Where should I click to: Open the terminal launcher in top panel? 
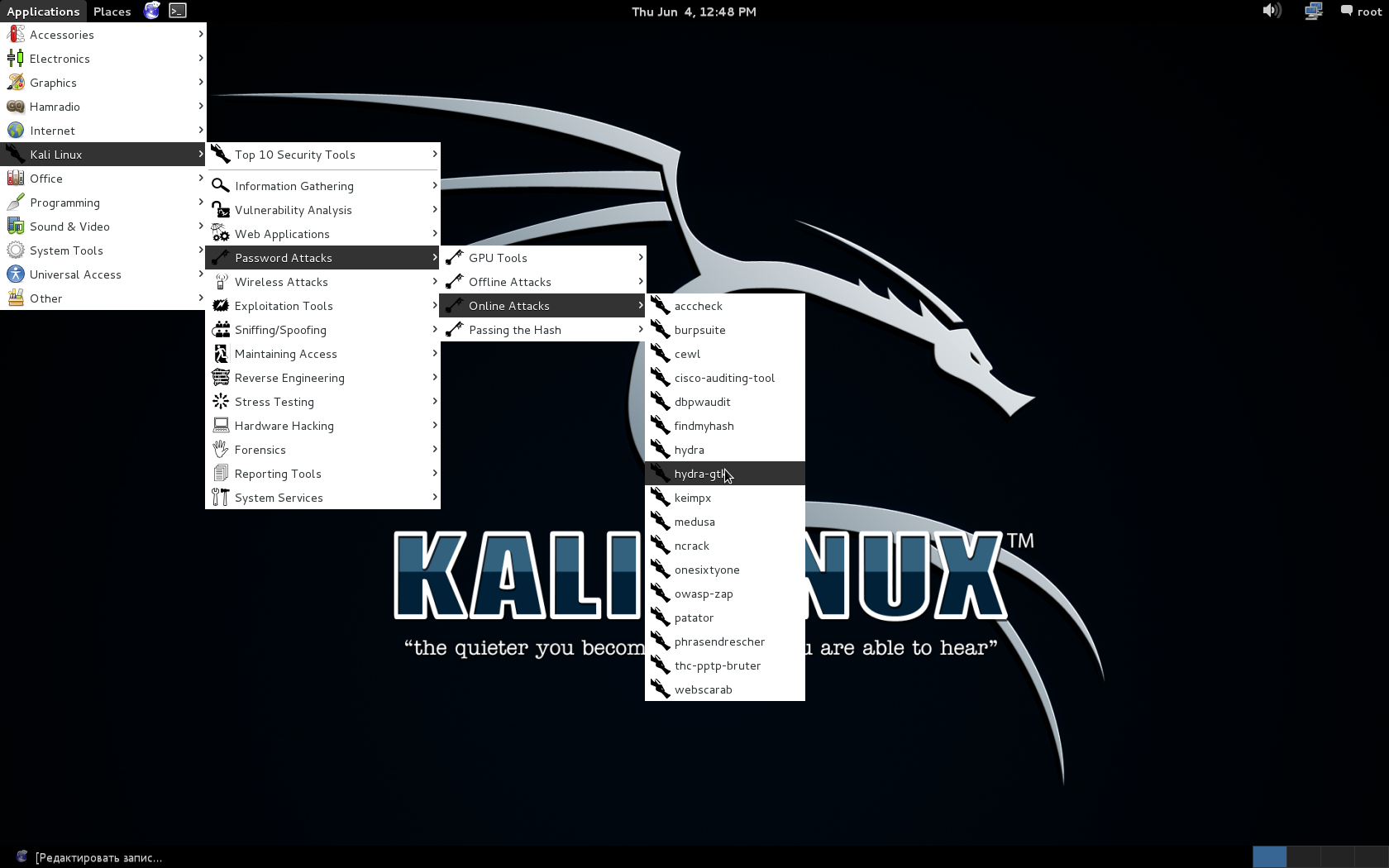tap(178, 11)
